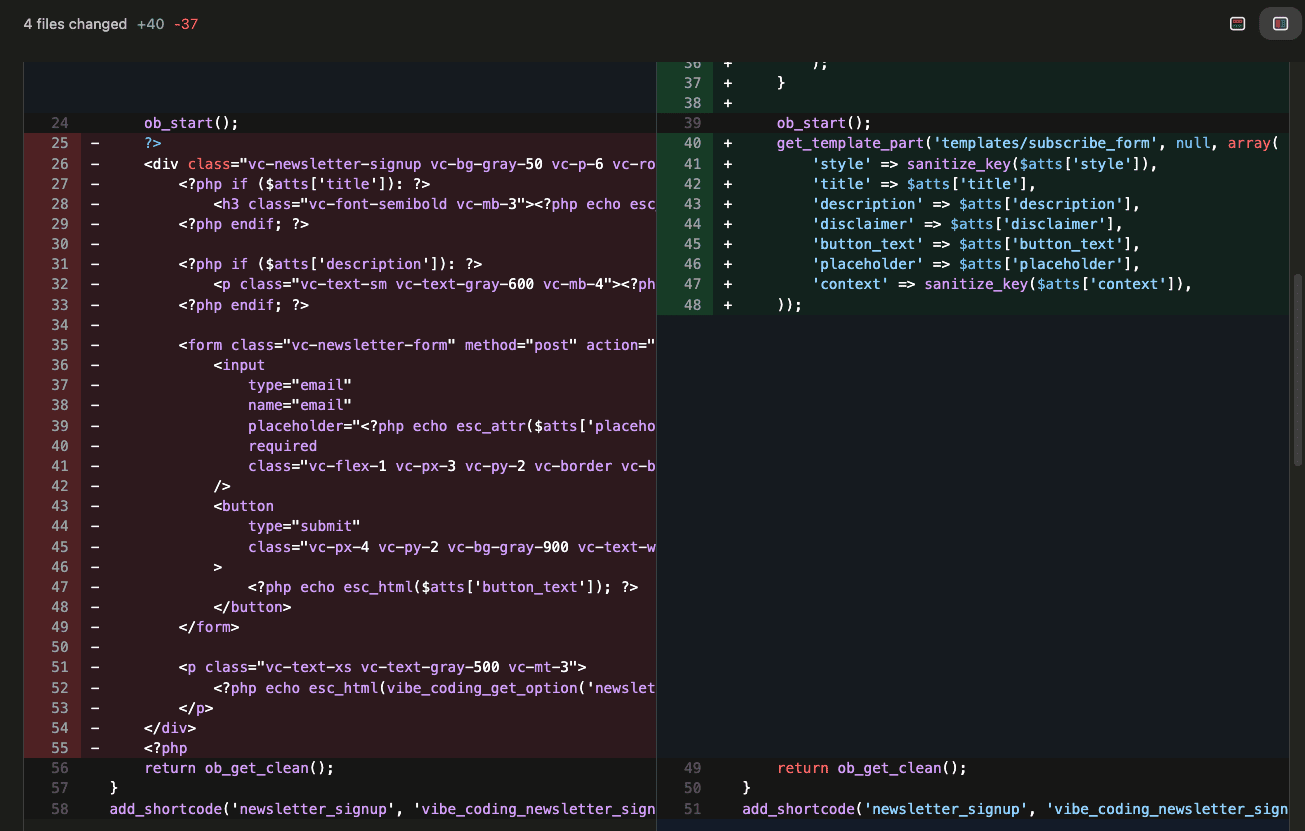Click added line 40 calling get_template_part
This screenshot has width=1305, height=831.
1000,142
